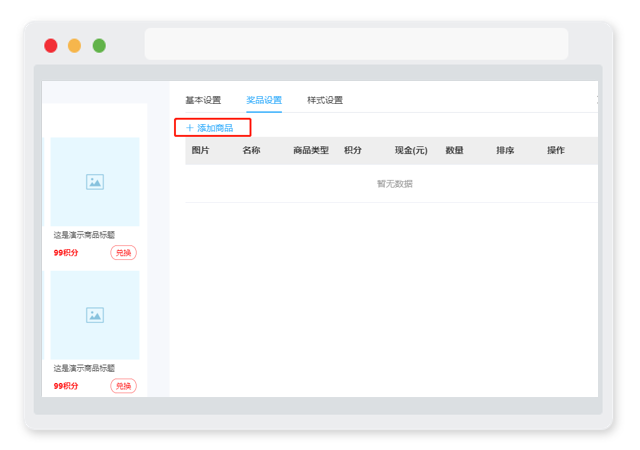Click the green maximize window button
Viewport: 640px width, 450px height.
[99, 46]
